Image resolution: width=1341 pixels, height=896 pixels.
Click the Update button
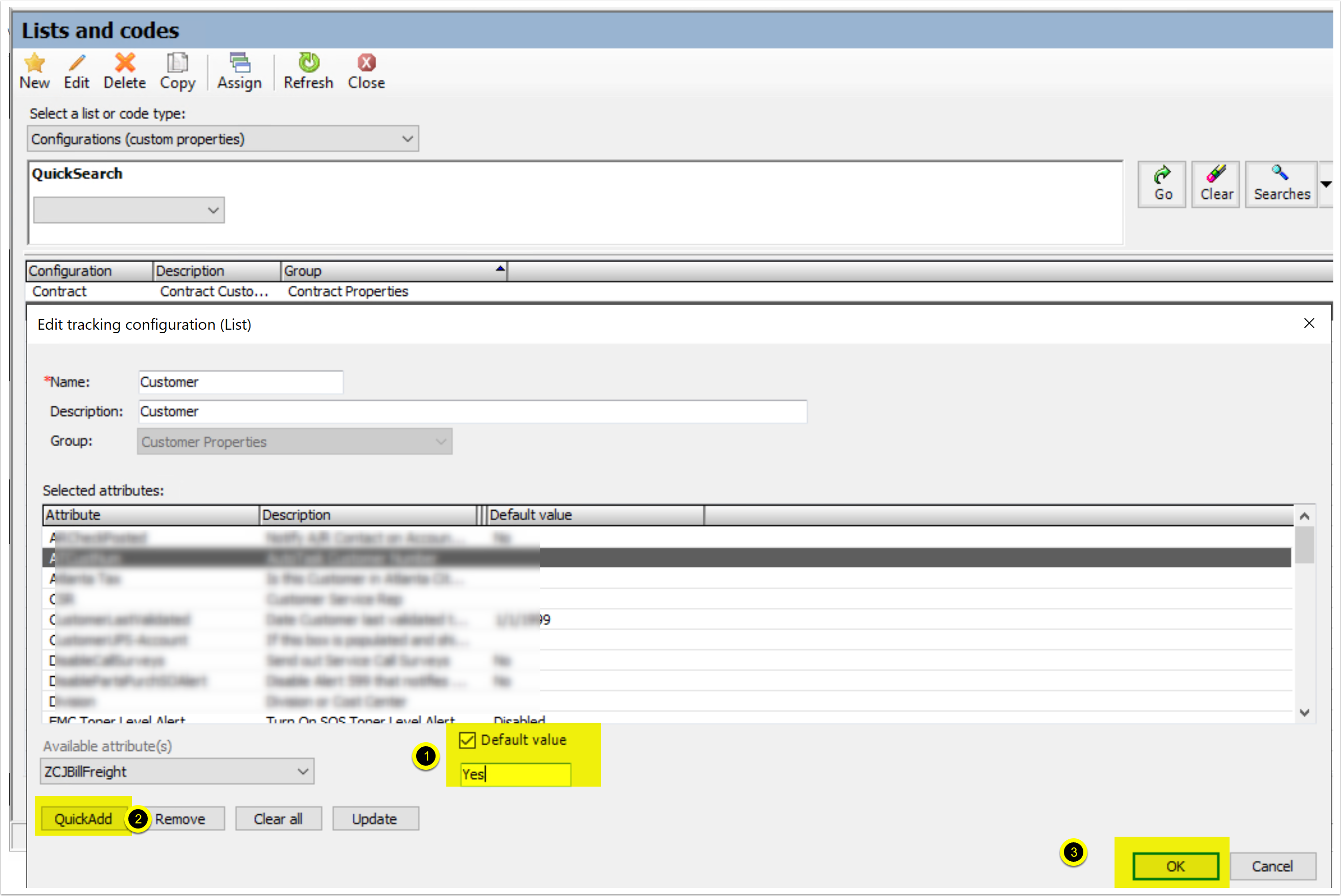[375, 819]
